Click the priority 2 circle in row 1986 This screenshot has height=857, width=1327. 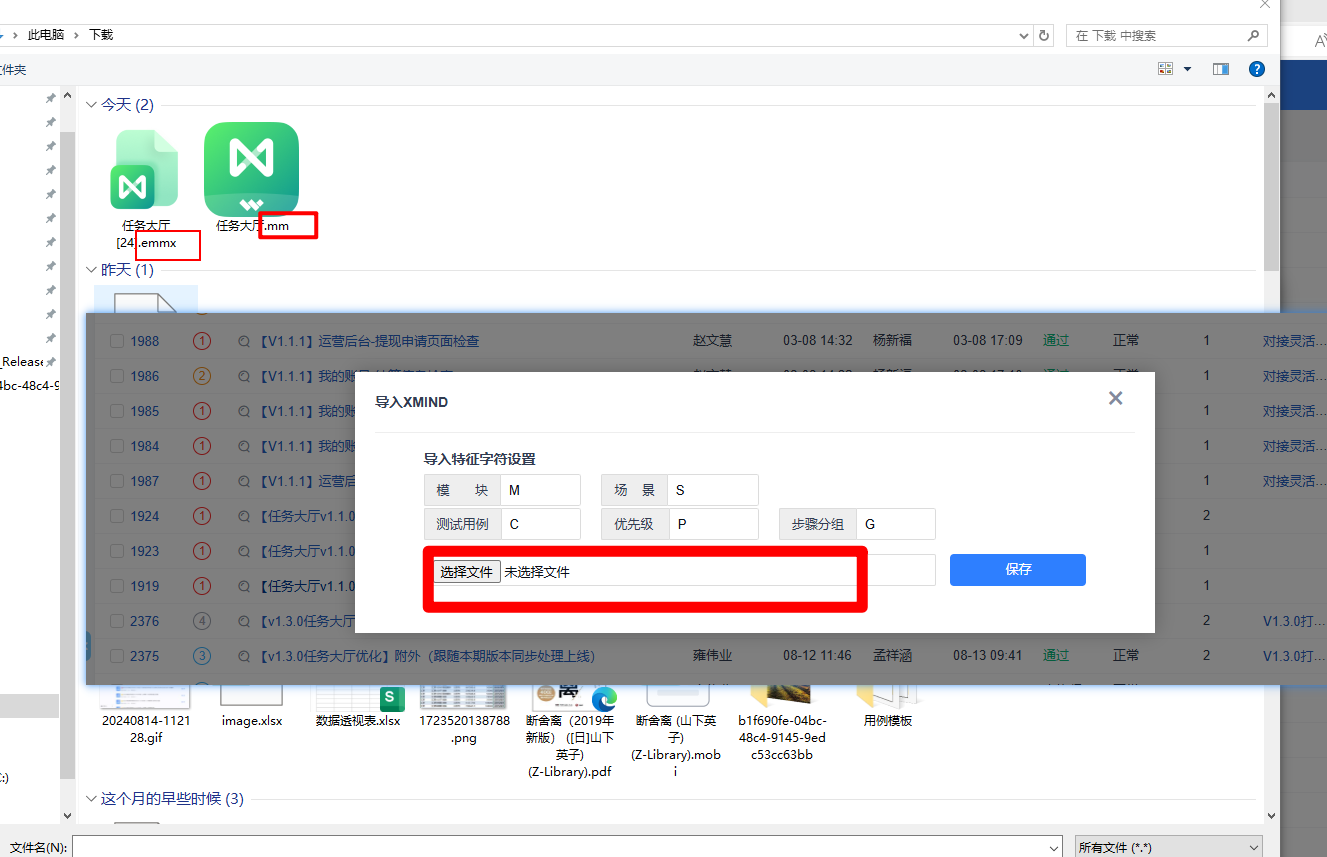[x=202, y=376]
